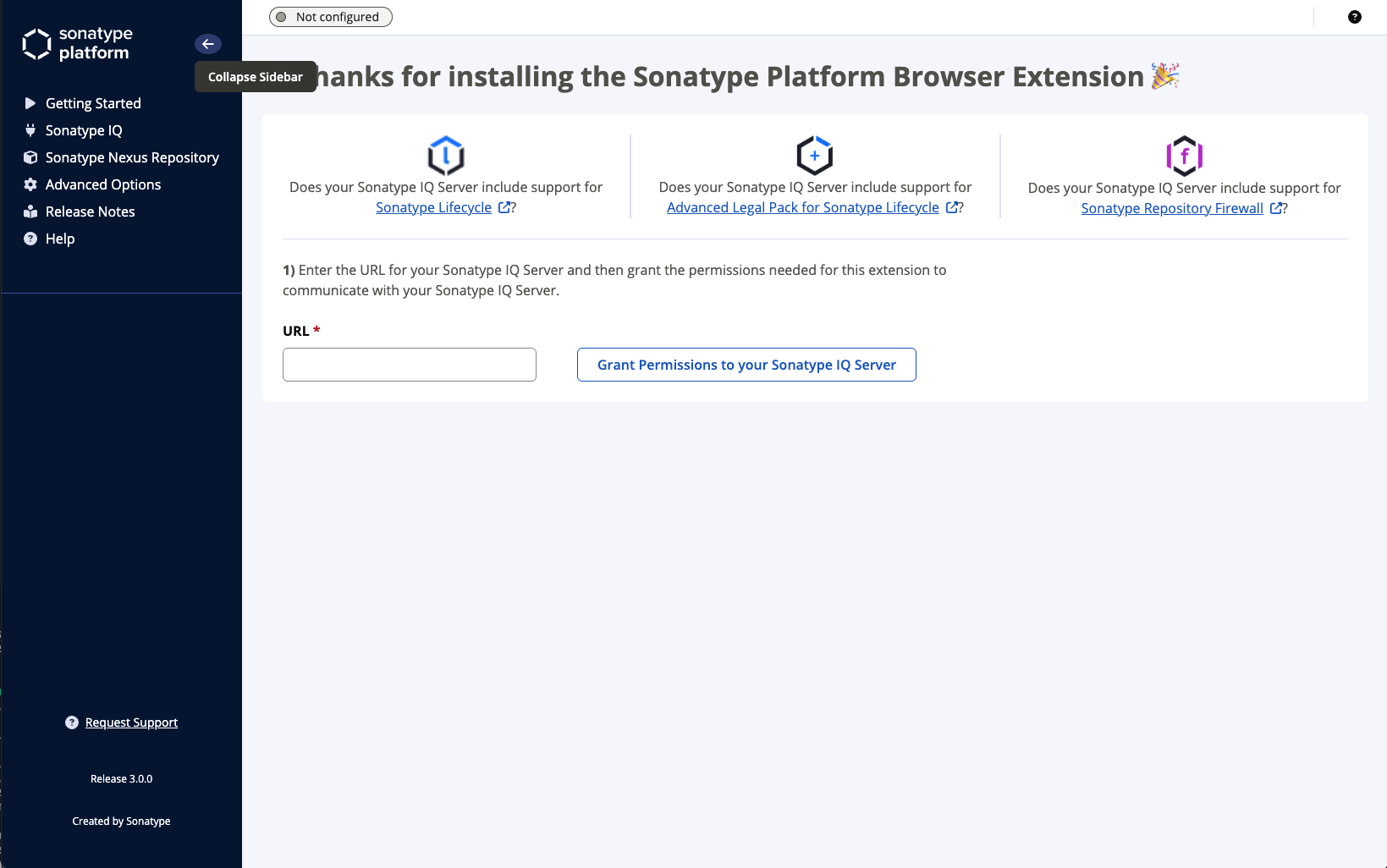This screenshot has width=1387, height=868.
Task: Click the Created by Sonatype text
Action: 122,821
